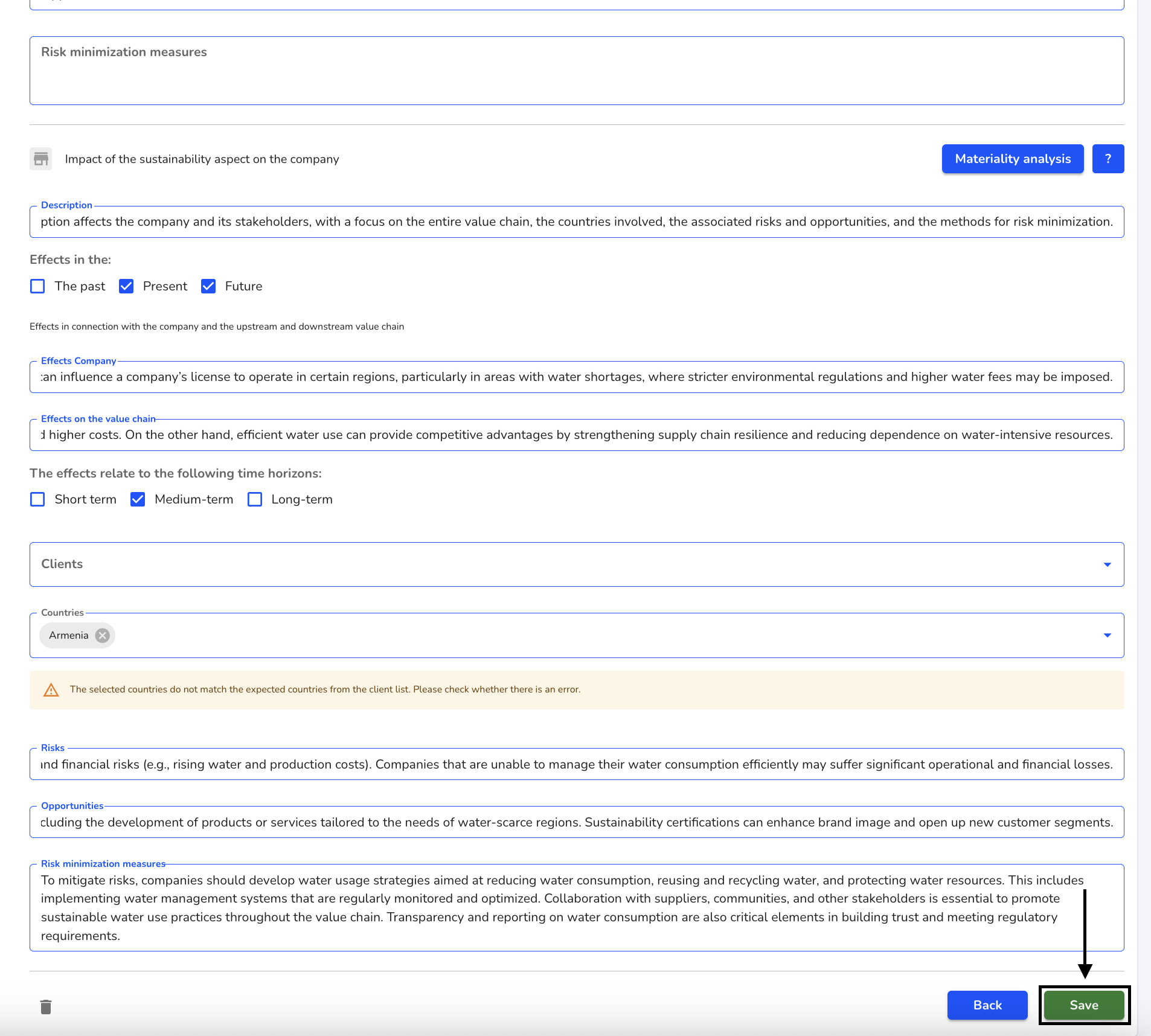Click the empty Risk minimization measures box

click(x=577, y=71)
